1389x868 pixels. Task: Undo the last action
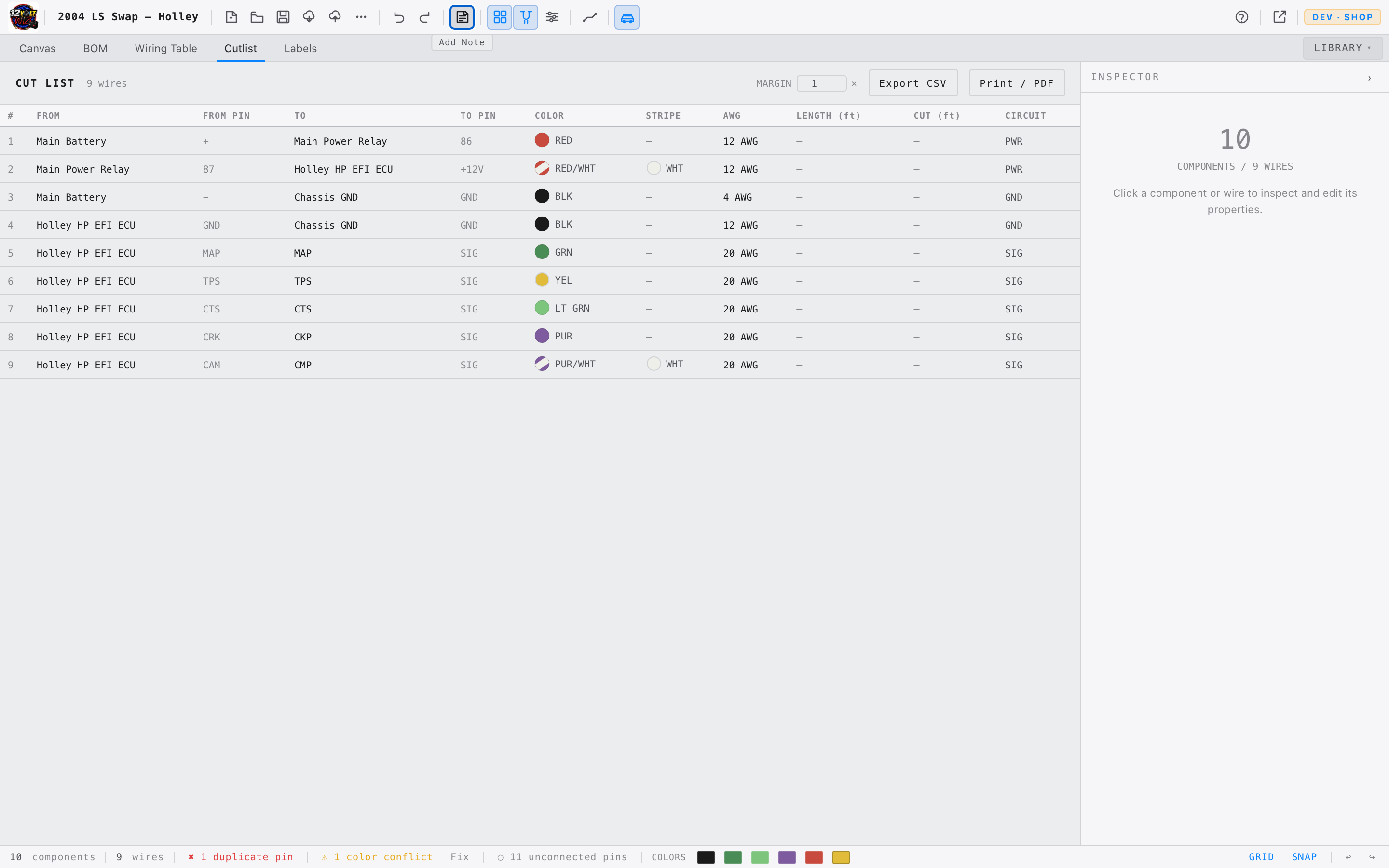pyautogui.click(x=399, y=17)
